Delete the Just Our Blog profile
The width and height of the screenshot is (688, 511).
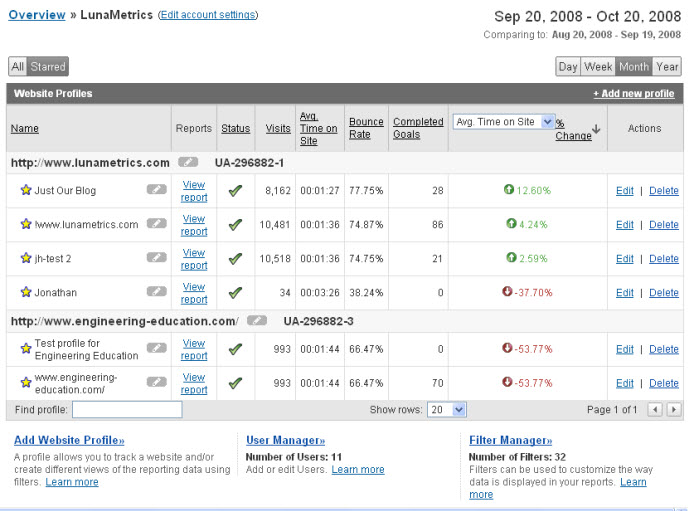(663, 190)
